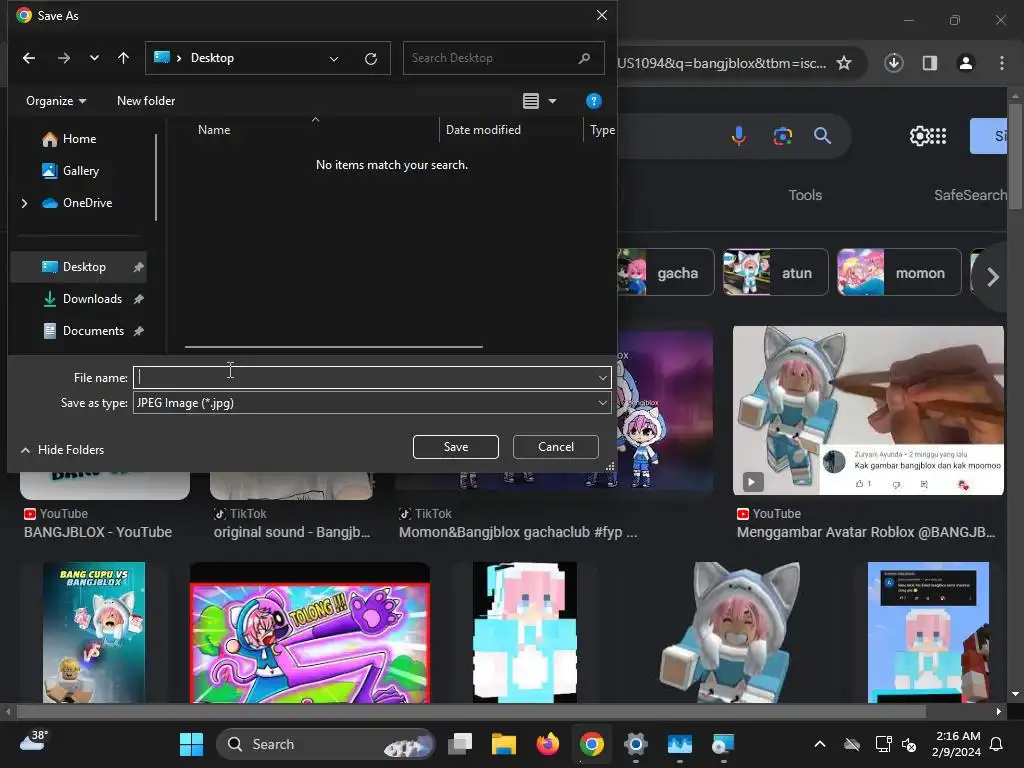This screenshot has width=1024, height=768.
Task: Select the momon filter chip
Action: pos(899,272)
